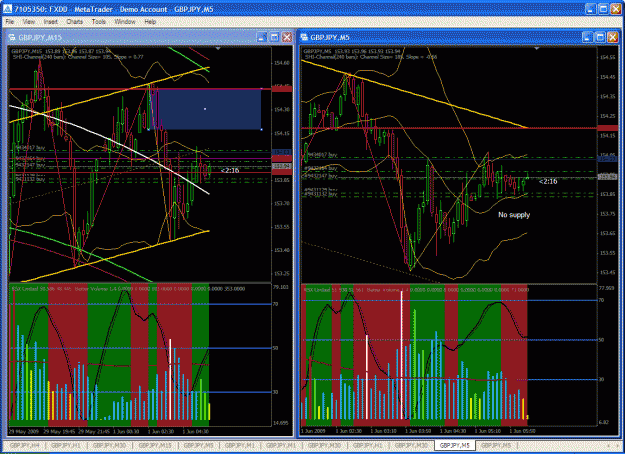This screenshot has width=625, height=454.
Task: Click the "1 Jun 03:10" time label
Action: pyautogui.click(x=383, y=431)
